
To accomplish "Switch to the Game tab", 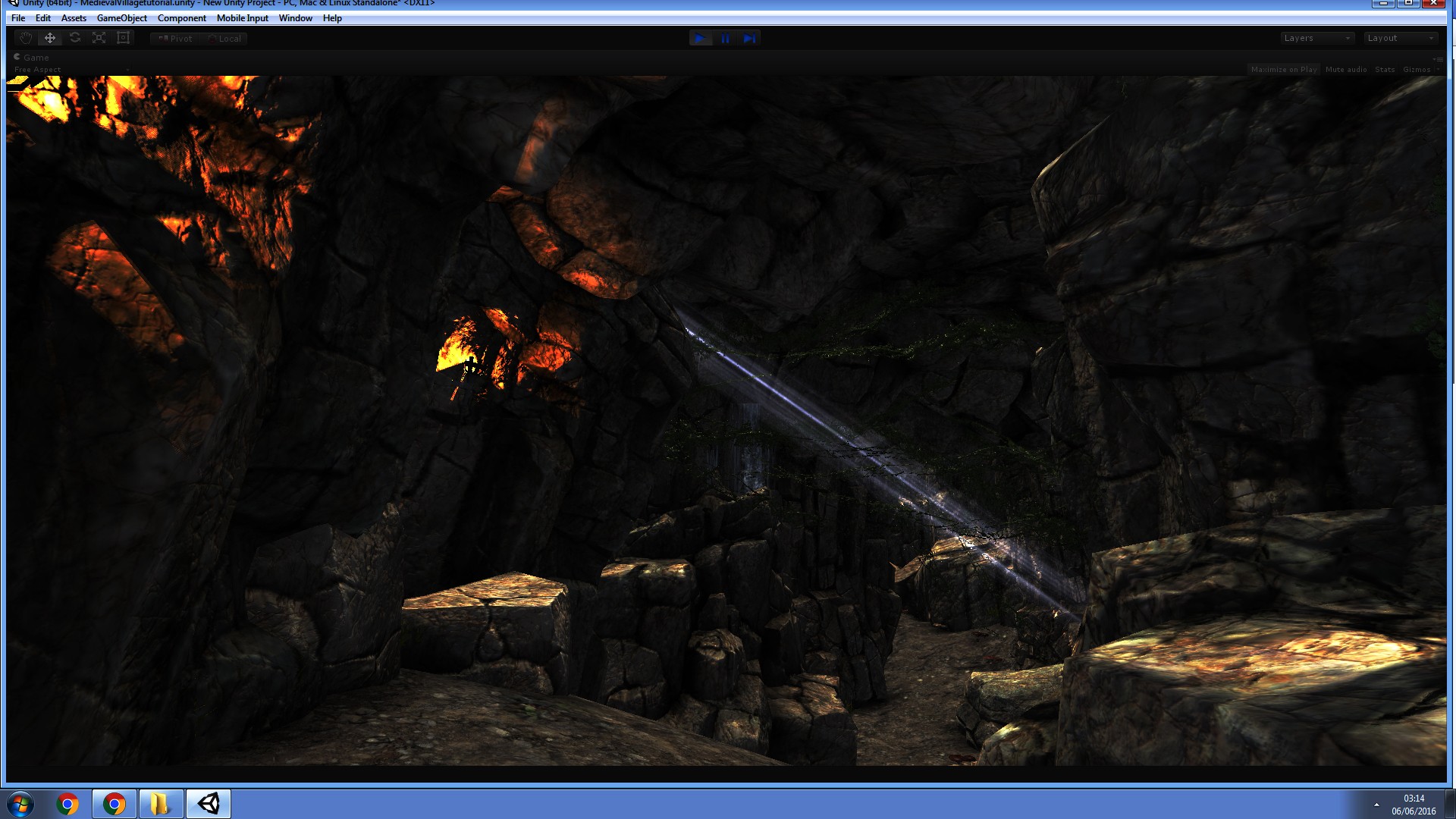I will pos(31,58).
